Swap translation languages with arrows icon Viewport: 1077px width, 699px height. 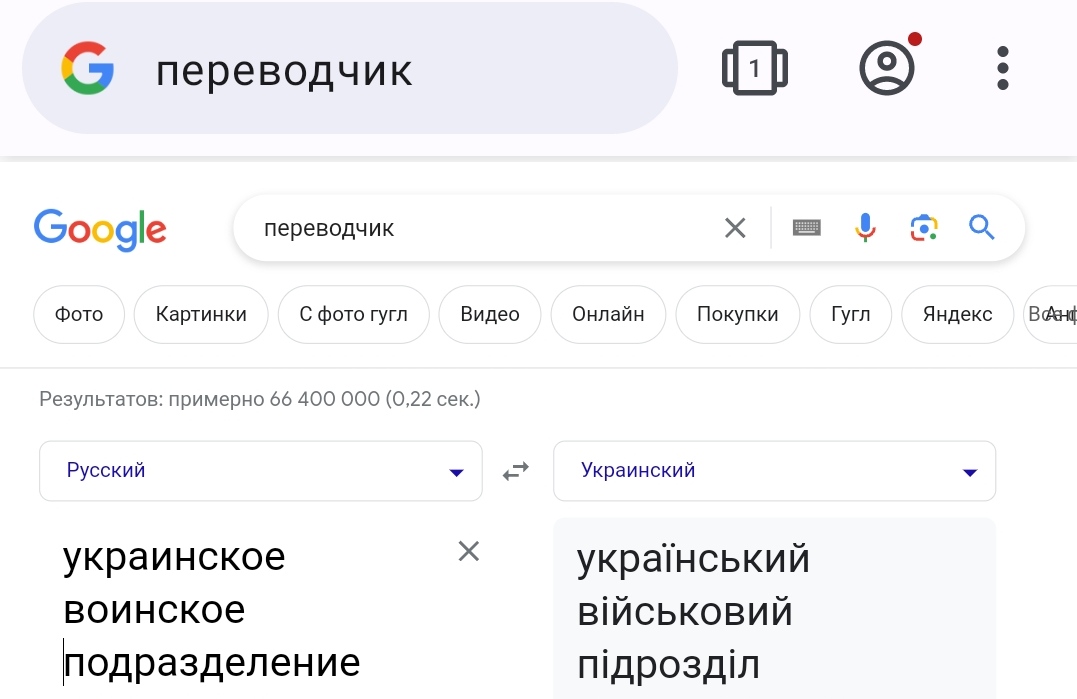[516, 471]
